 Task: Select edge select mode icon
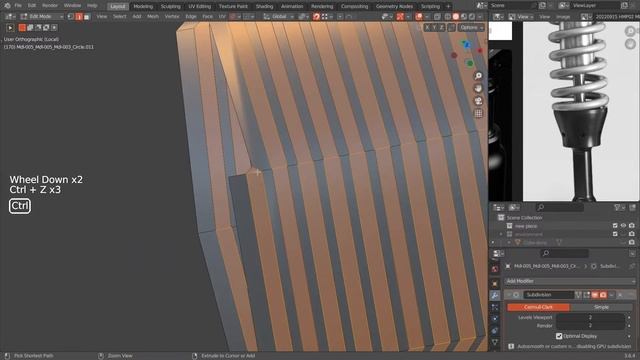coord(79,17)
